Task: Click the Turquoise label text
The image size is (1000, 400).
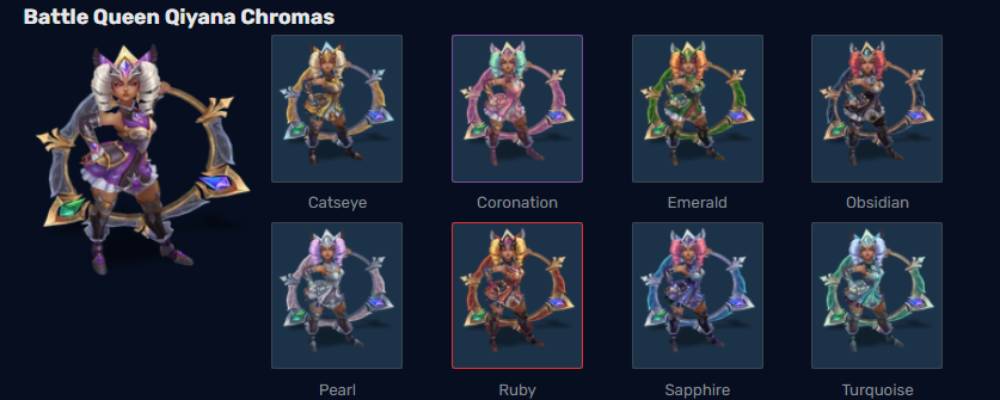Action: click(877, 390)
